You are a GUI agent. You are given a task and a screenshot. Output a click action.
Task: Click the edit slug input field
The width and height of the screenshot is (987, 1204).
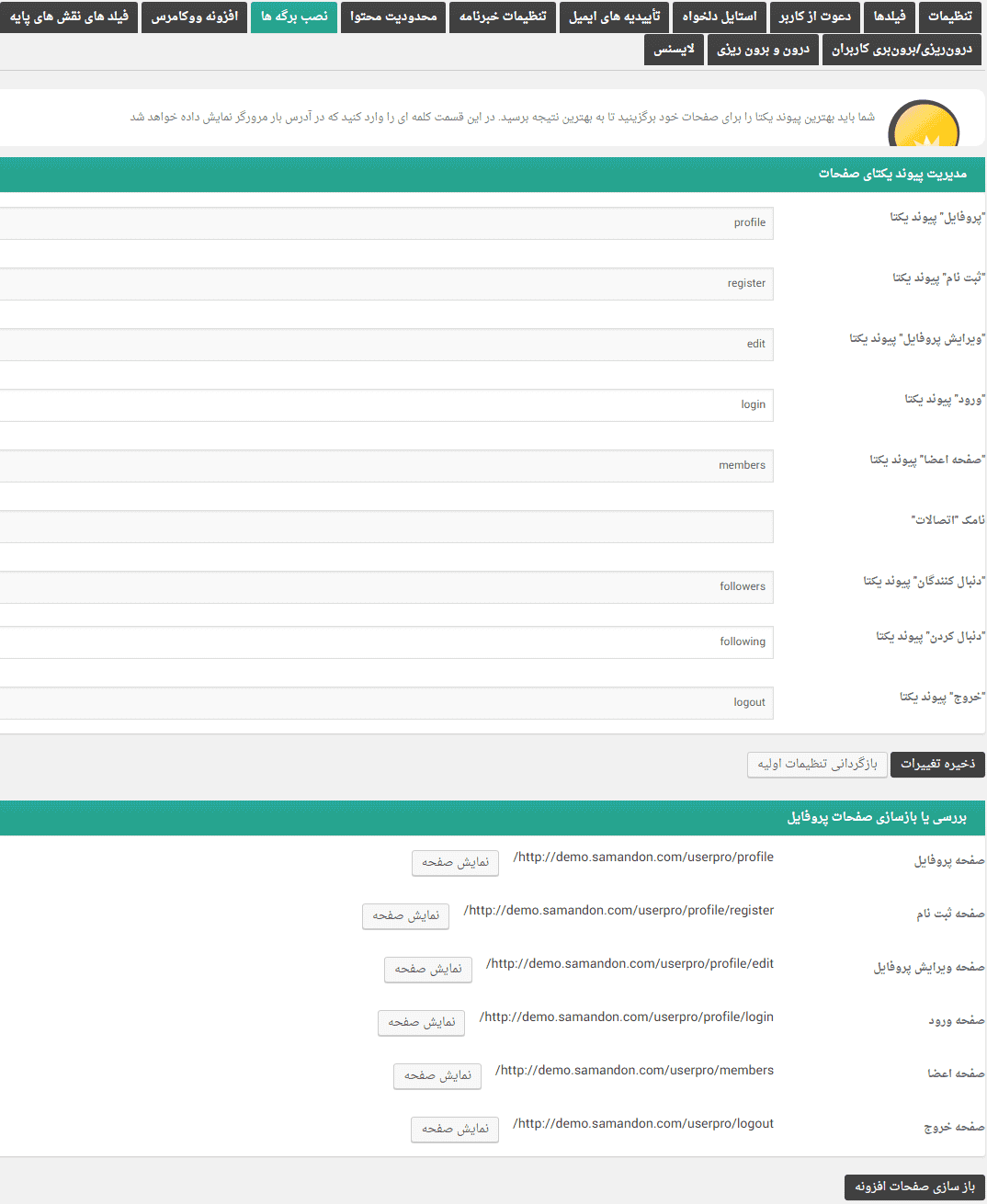tap(386, 345)
